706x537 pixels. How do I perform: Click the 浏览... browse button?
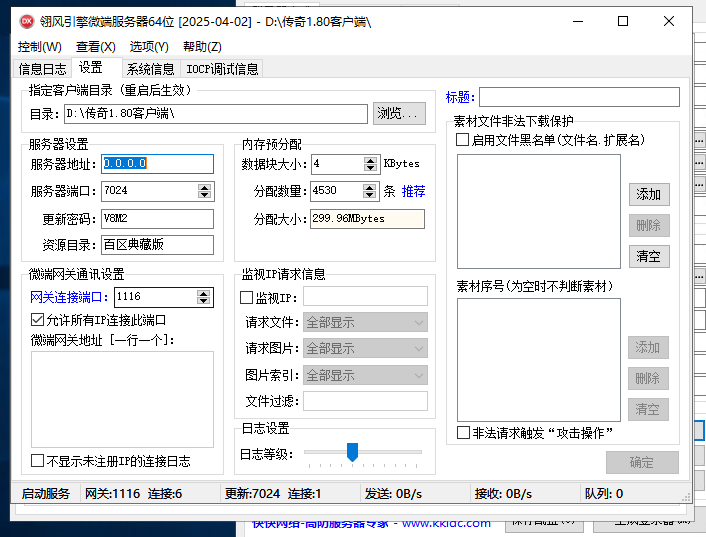pyautogui.click(x=399, y=113)
